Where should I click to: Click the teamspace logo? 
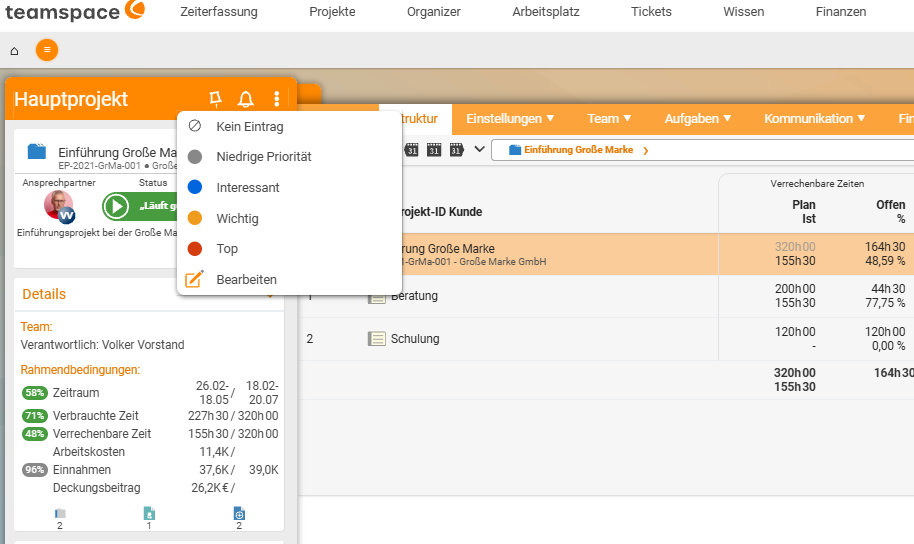click(75, 11)
